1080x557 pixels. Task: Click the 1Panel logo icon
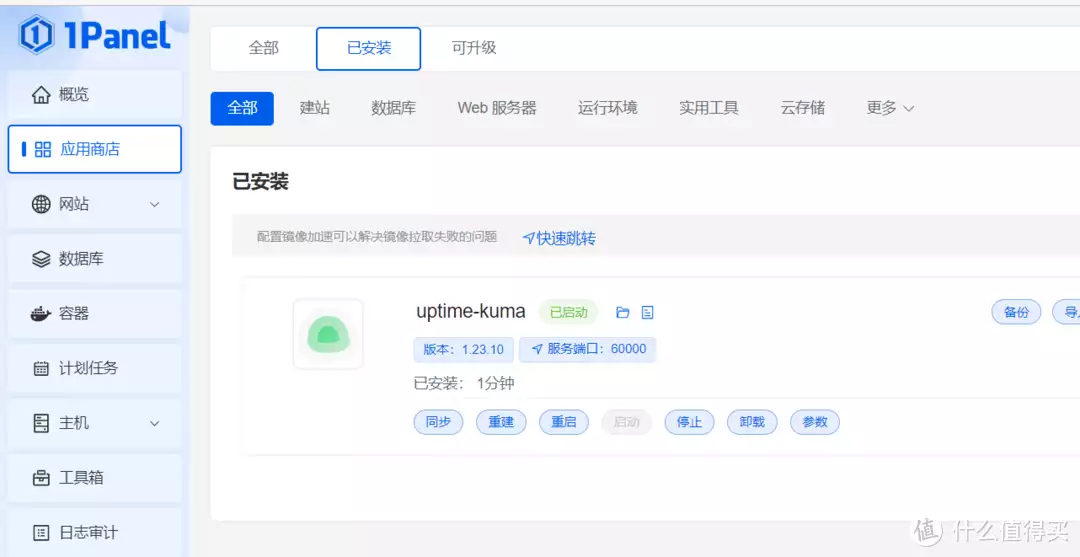tap(37, 34)
